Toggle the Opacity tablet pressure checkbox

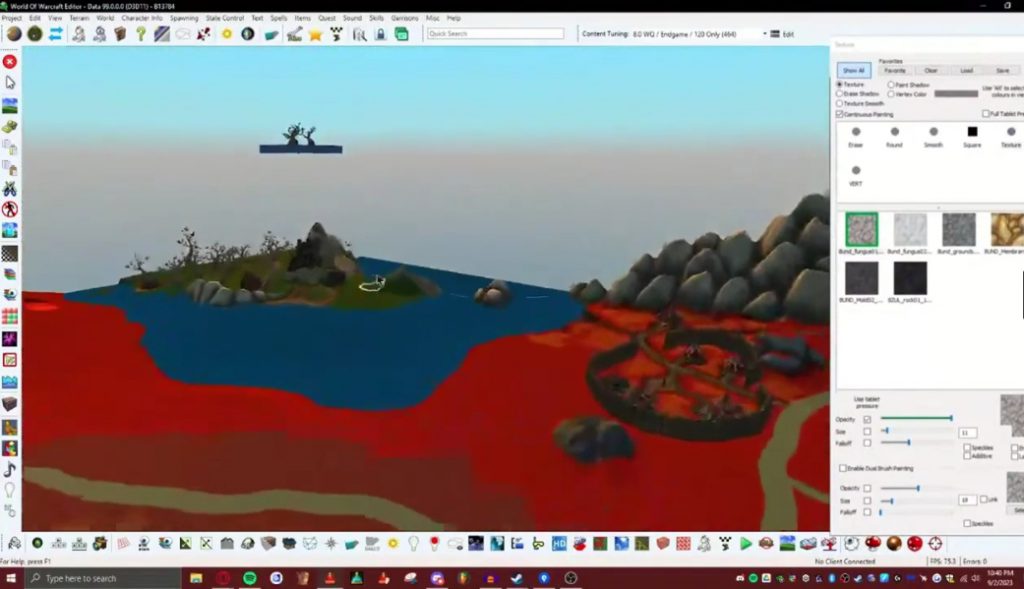(x=867, y=419)
